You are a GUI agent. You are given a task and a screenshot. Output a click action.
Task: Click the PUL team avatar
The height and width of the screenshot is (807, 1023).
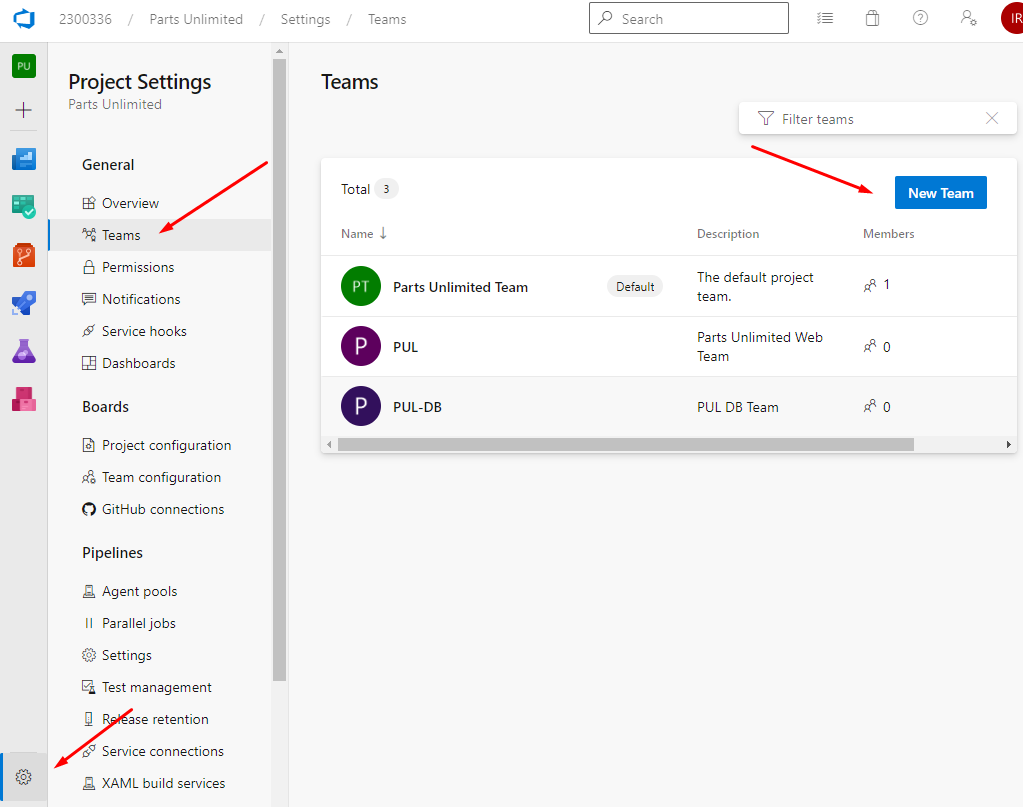(x=361, y=346)
